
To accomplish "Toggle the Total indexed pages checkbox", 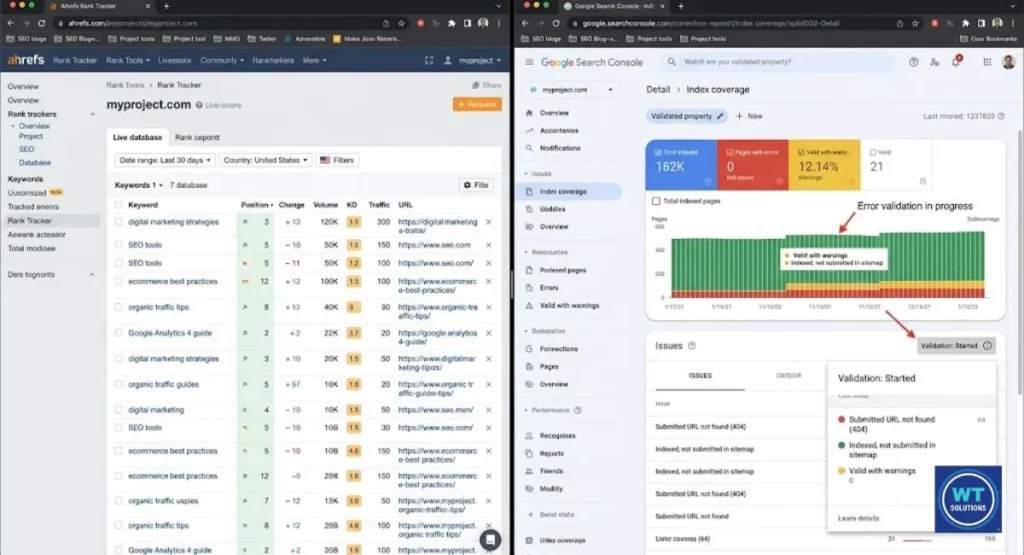I will 656,201.
